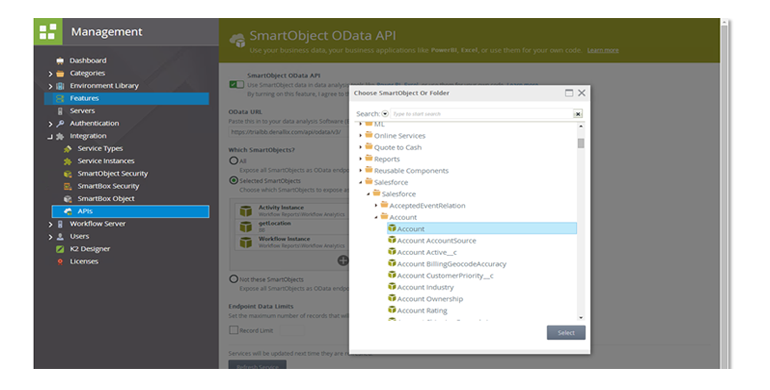Open Servers in the sidebar
This screenshot has height=390, width=770.
point(82,111)
